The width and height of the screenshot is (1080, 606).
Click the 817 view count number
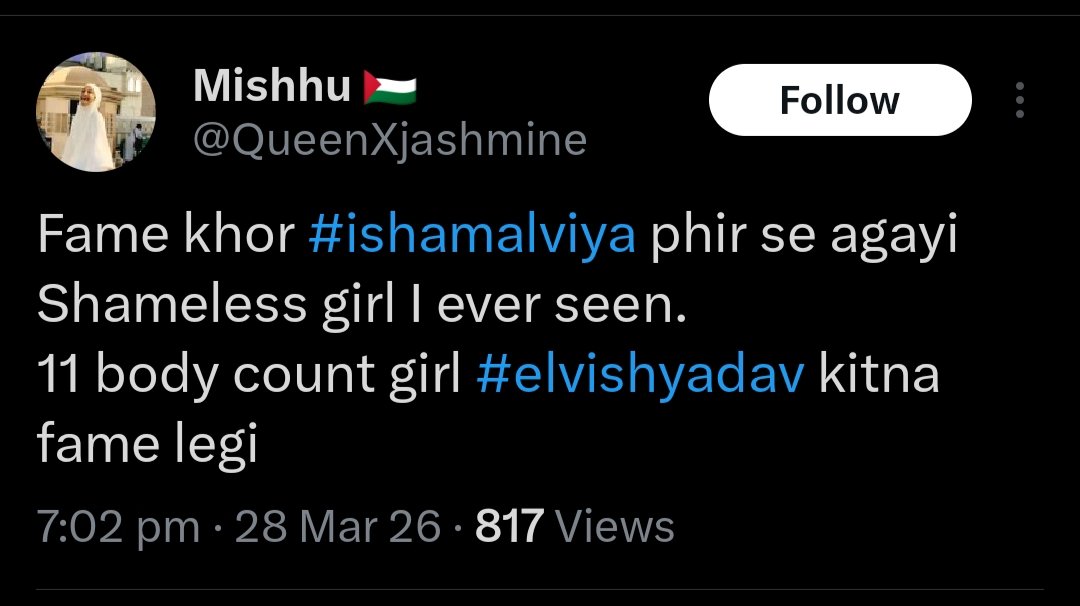(509, 526)
